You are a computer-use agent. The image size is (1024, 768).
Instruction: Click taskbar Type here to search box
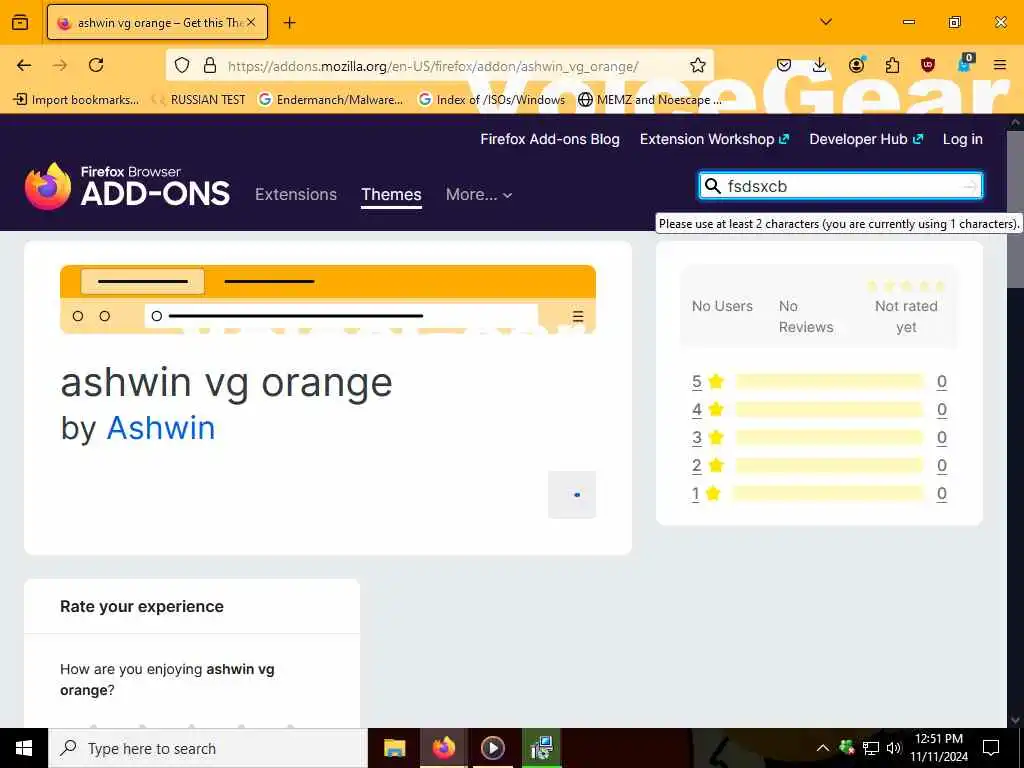[208, 748]
